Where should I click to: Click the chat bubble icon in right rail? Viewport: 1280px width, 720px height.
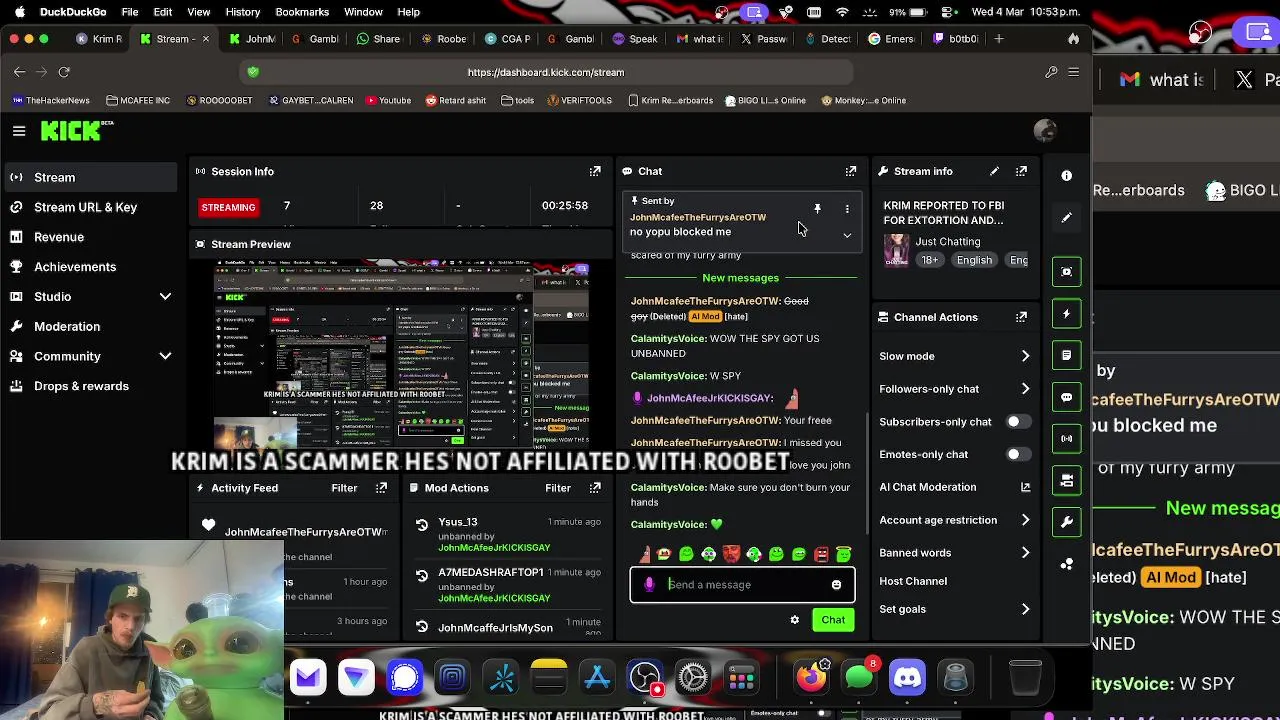[x=1067, y=397]
